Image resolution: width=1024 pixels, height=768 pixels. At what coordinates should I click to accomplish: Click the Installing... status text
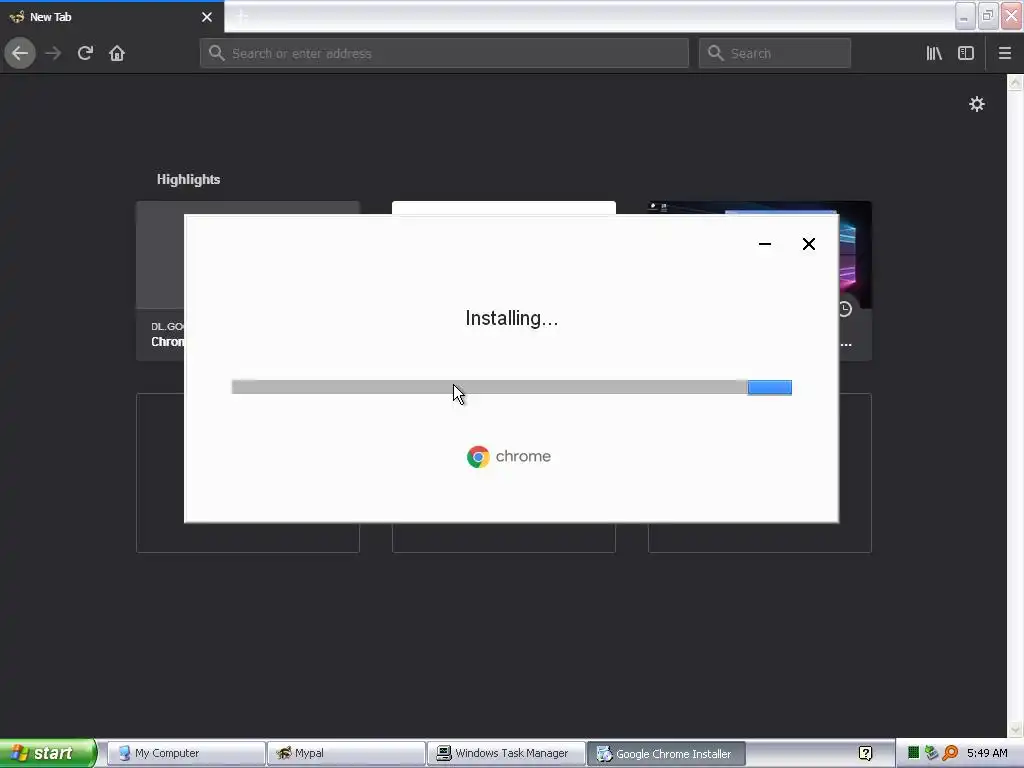click(511, 318)
